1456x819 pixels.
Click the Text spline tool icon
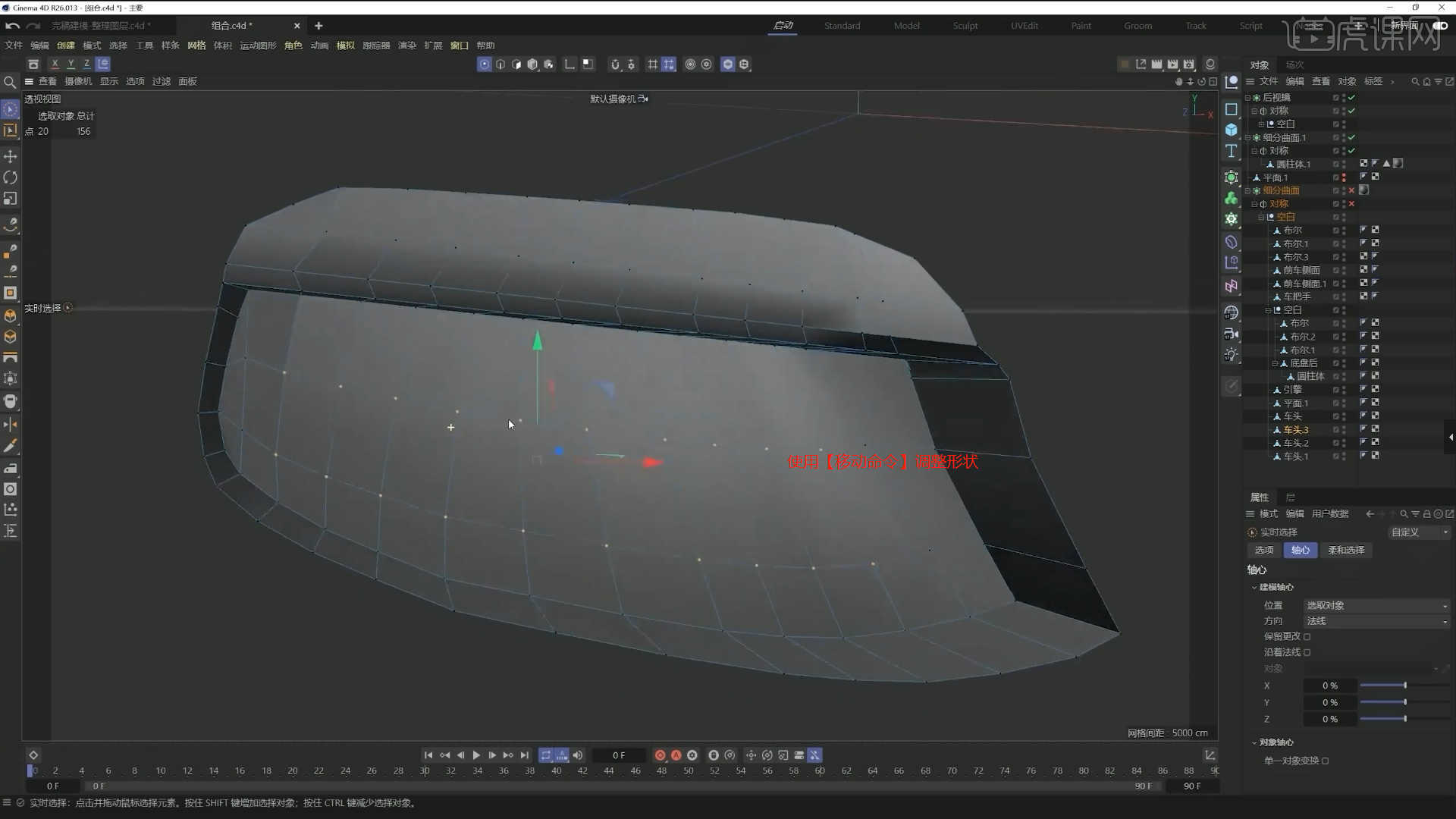pyautogui.click(x=1231, y=152)
